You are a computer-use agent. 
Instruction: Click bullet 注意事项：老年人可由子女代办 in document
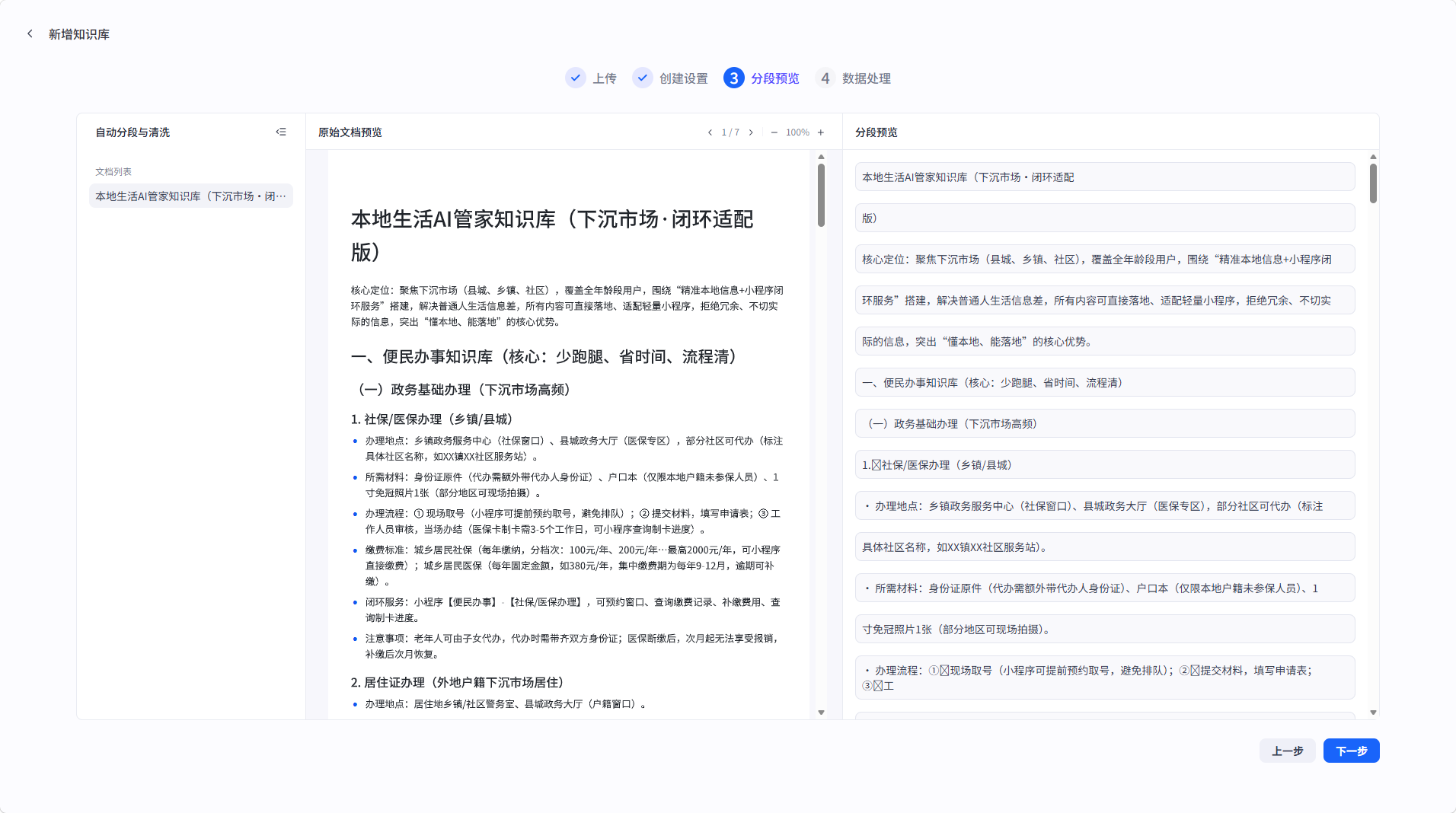coord(573,646)
